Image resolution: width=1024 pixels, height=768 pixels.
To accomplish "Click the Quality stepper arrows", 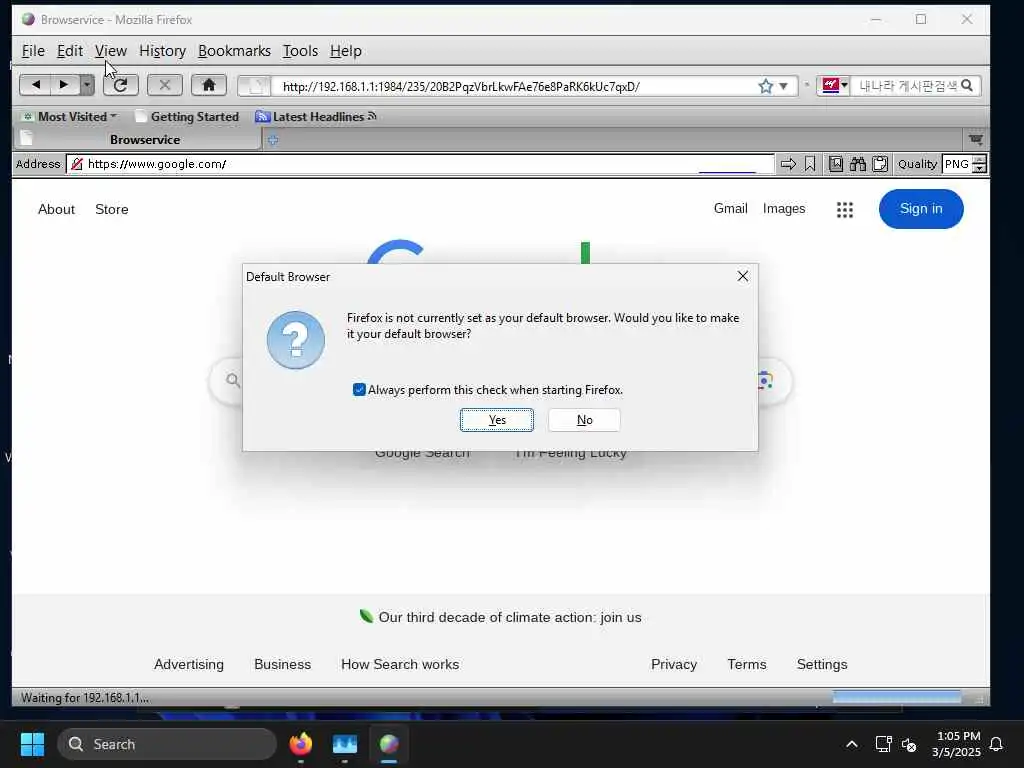I will 979,164.
